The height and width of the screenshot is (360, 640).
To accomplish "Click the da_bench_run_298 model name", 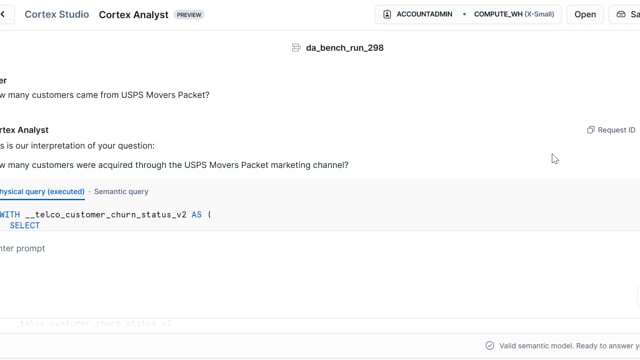I will (344, 48).
